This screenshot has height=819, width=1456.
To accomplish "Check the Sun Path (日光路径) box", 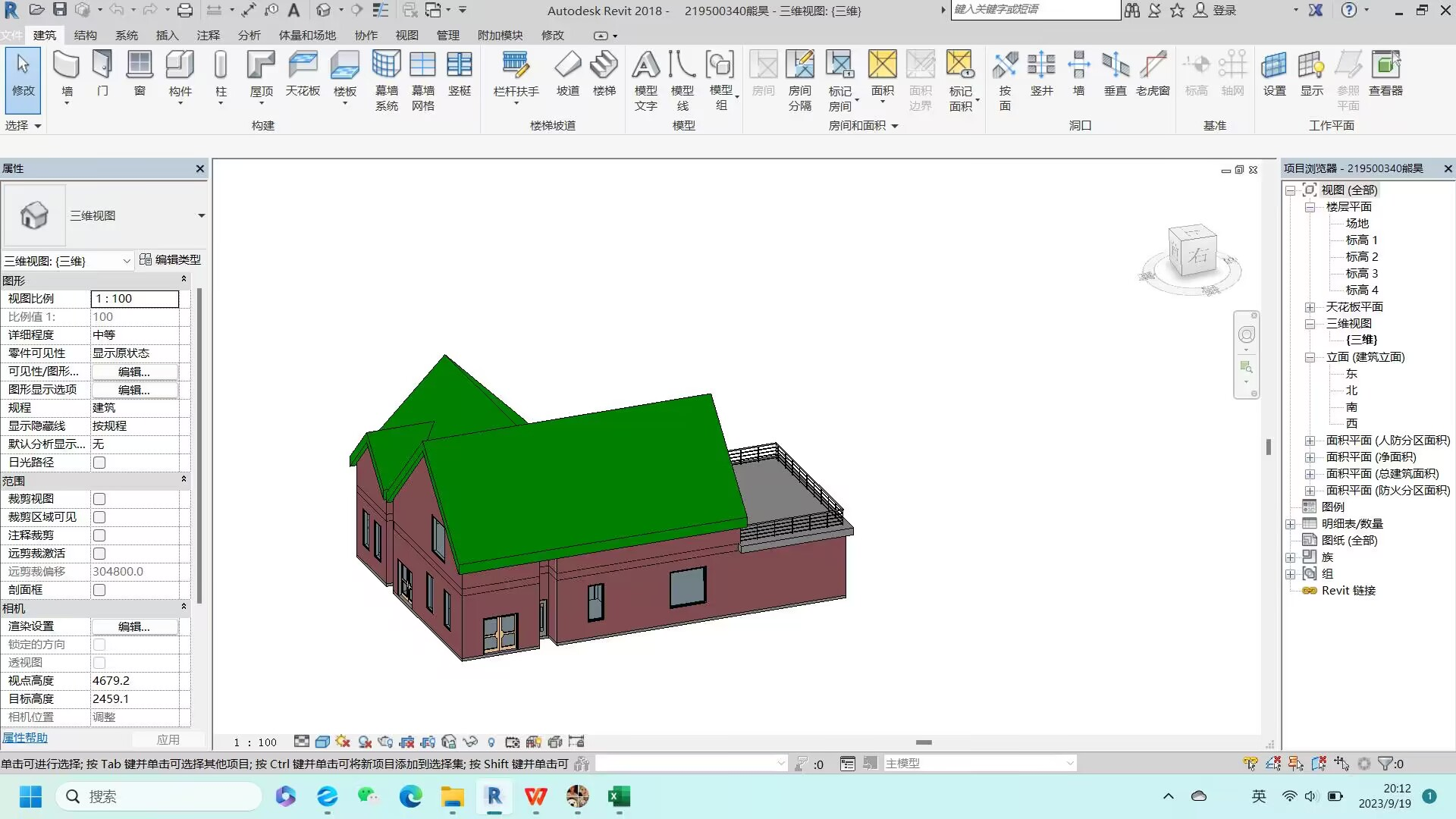I will click(x=99, y=463).
